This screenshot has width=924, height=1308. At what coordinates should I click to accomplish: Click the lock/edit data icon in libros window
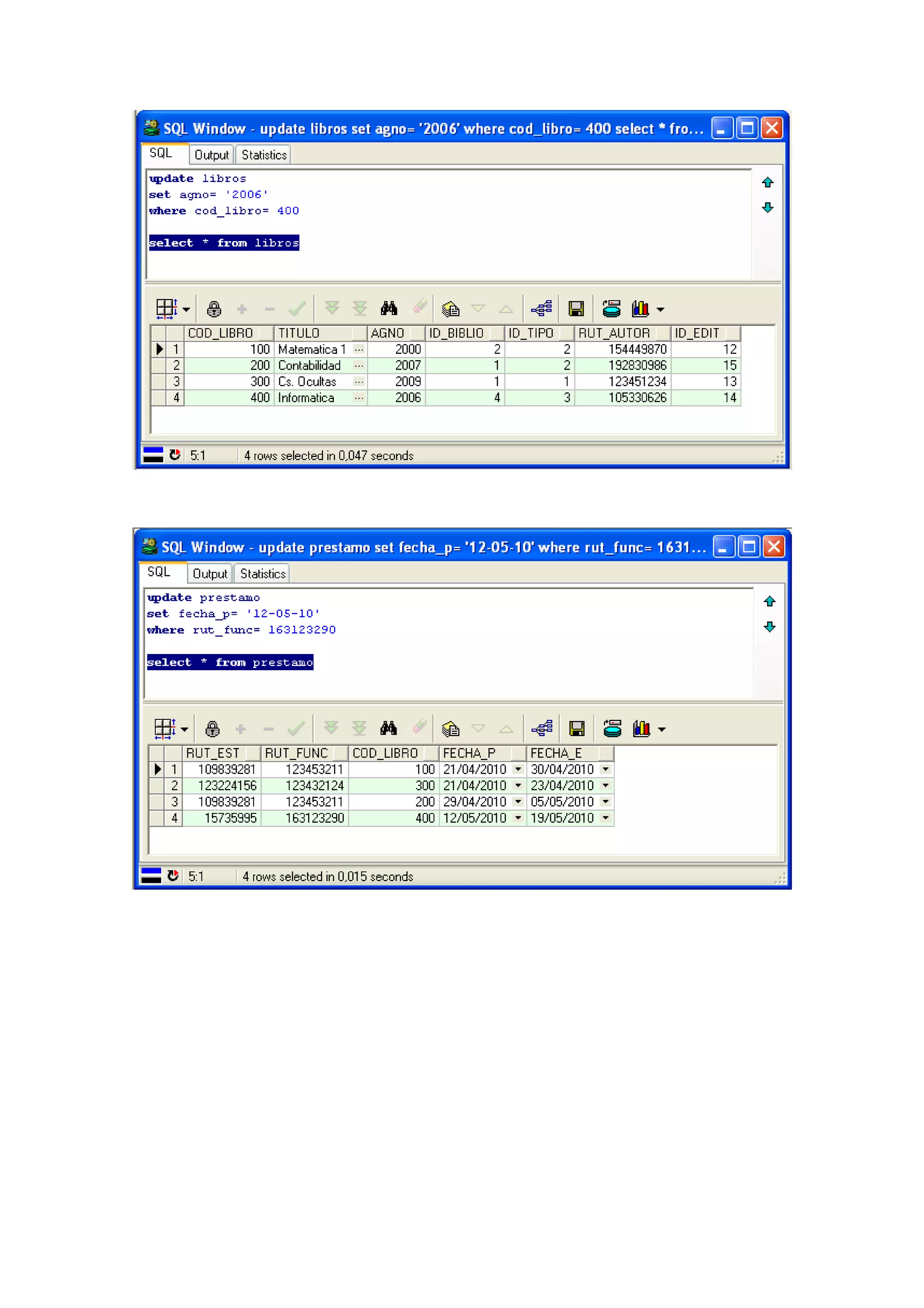(x=214, y=309)
